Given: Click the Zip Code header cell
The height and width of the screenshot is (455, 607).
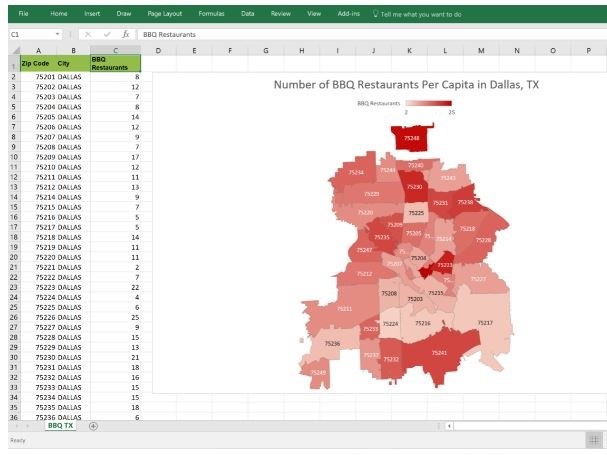Looking at the screenshot, I should pos(38,63).
